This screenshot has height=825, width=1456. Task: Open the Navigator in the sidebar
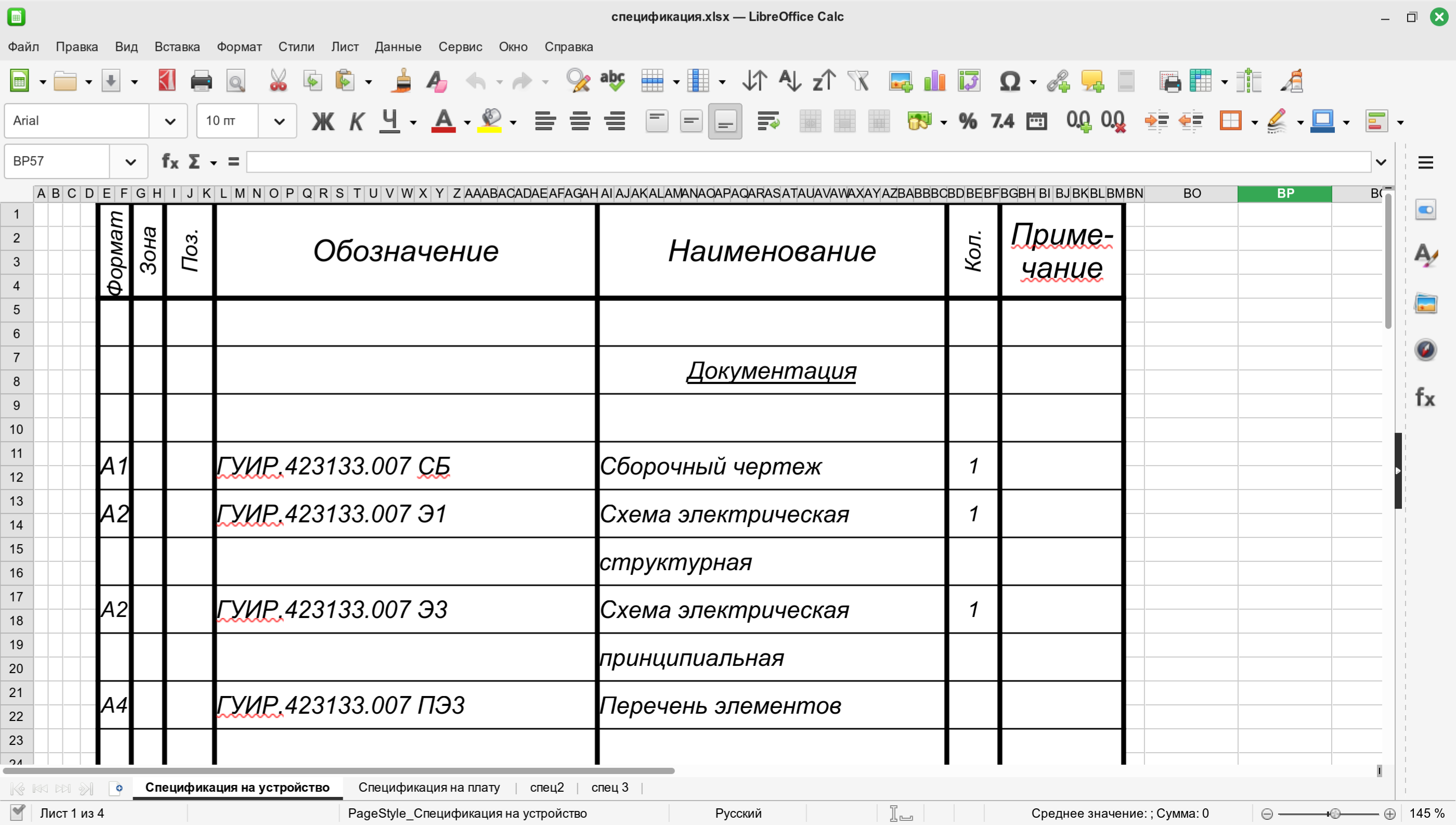point(1425,349)
